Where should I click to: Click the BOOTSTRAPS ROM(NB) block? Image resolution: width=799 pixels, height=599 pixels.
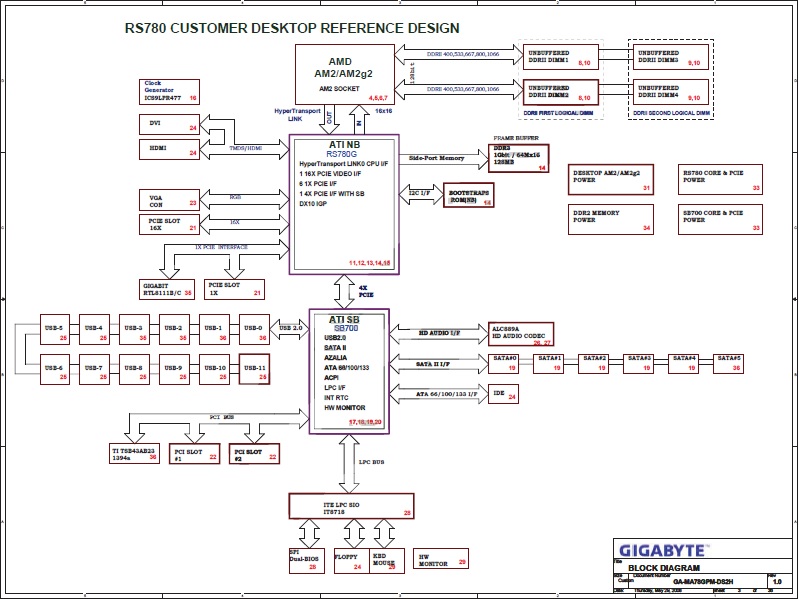pyautogui.click(x=469, y=195)
